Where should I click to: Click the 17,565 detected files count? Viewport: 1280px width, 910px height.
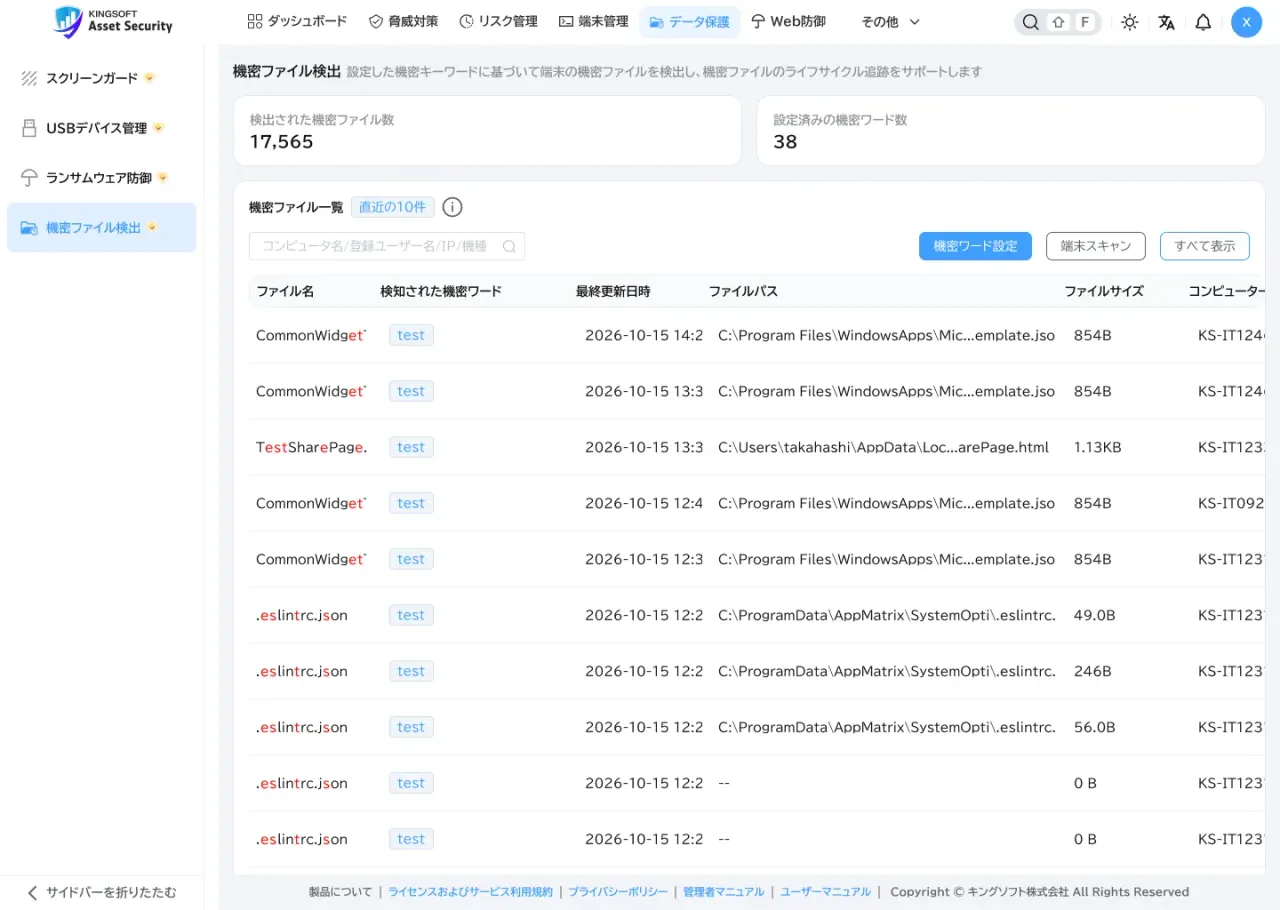[282, 142]
